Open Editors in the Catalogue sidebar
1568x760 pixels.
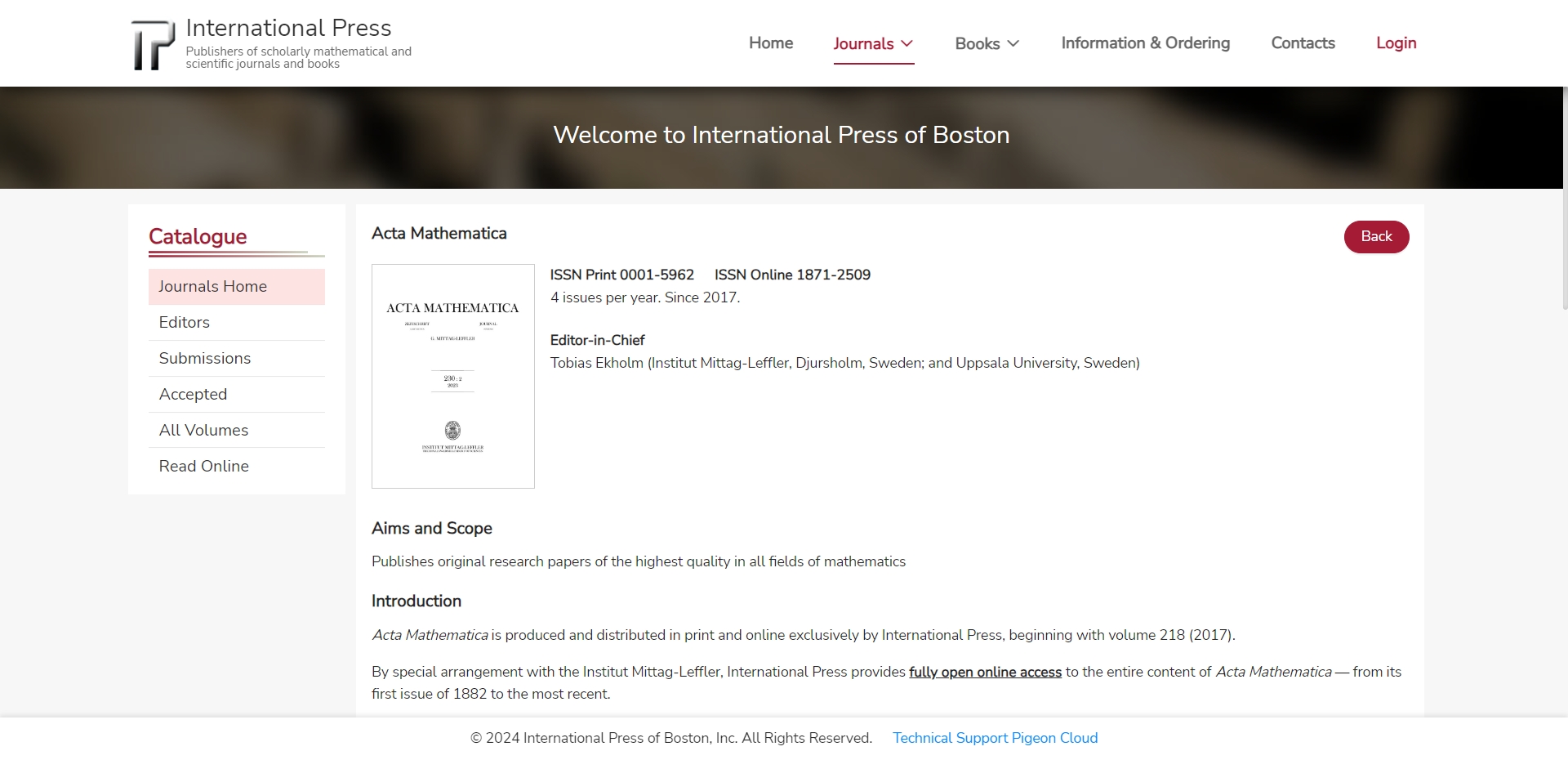point(237,323)
